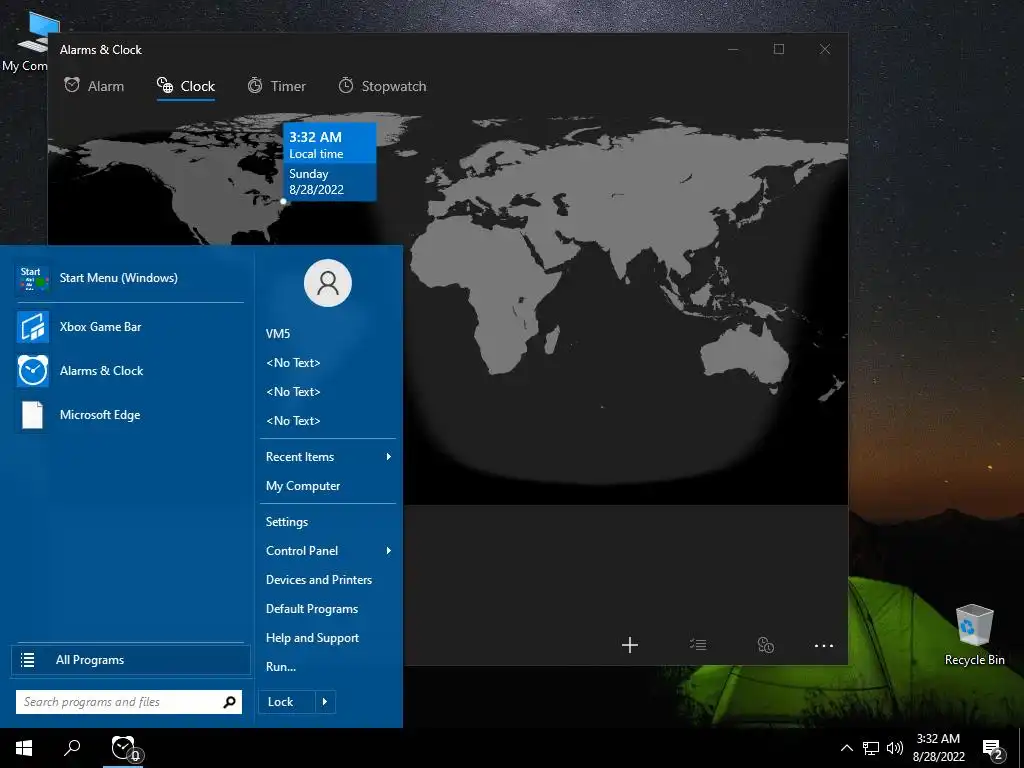Click the network icon in system tray
The image size is (1024, 768).
click(x=871, y=748)
